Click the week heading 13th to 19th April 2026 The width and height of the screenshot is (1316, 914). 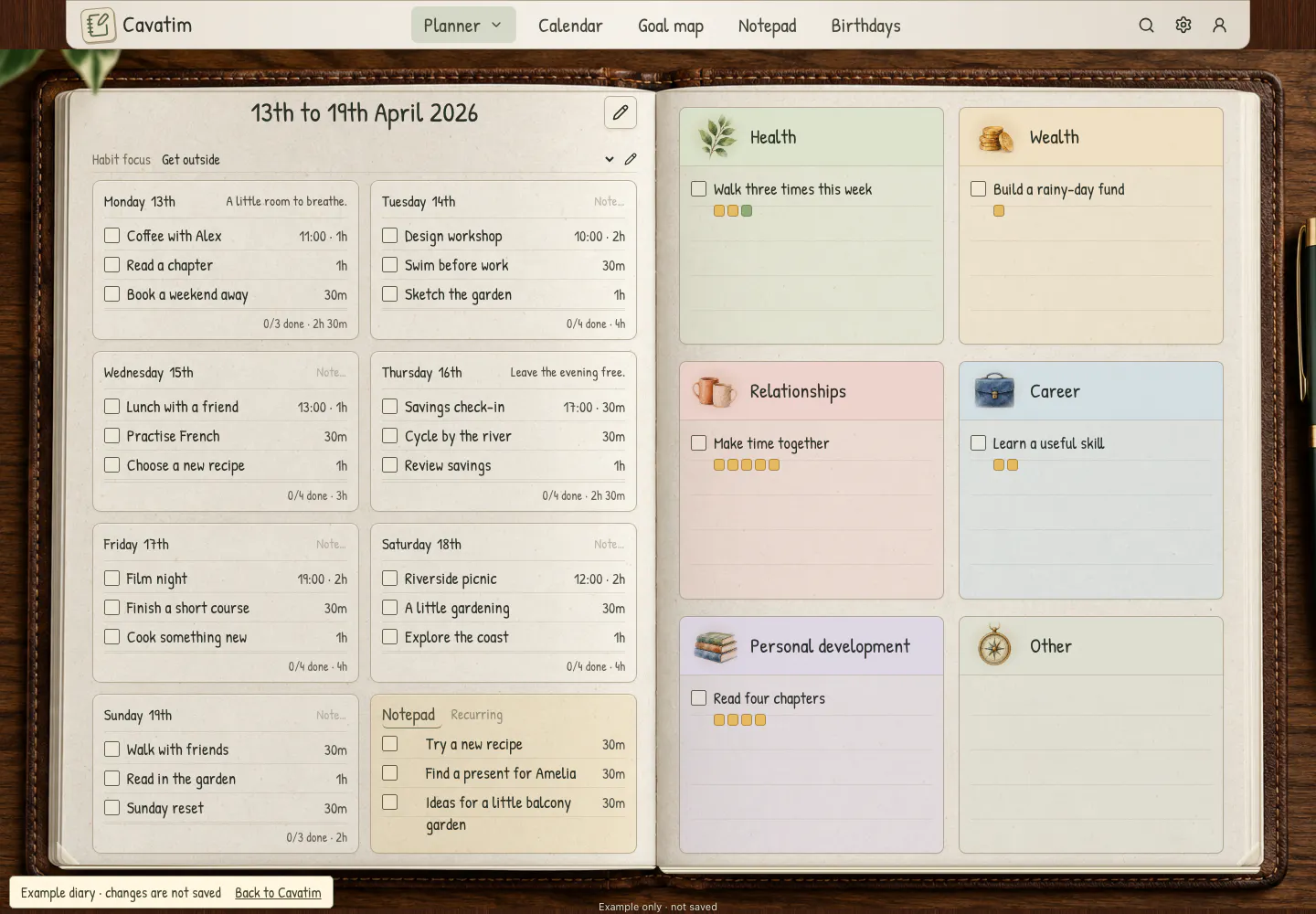pyautogui.click(x=365, y=112)
